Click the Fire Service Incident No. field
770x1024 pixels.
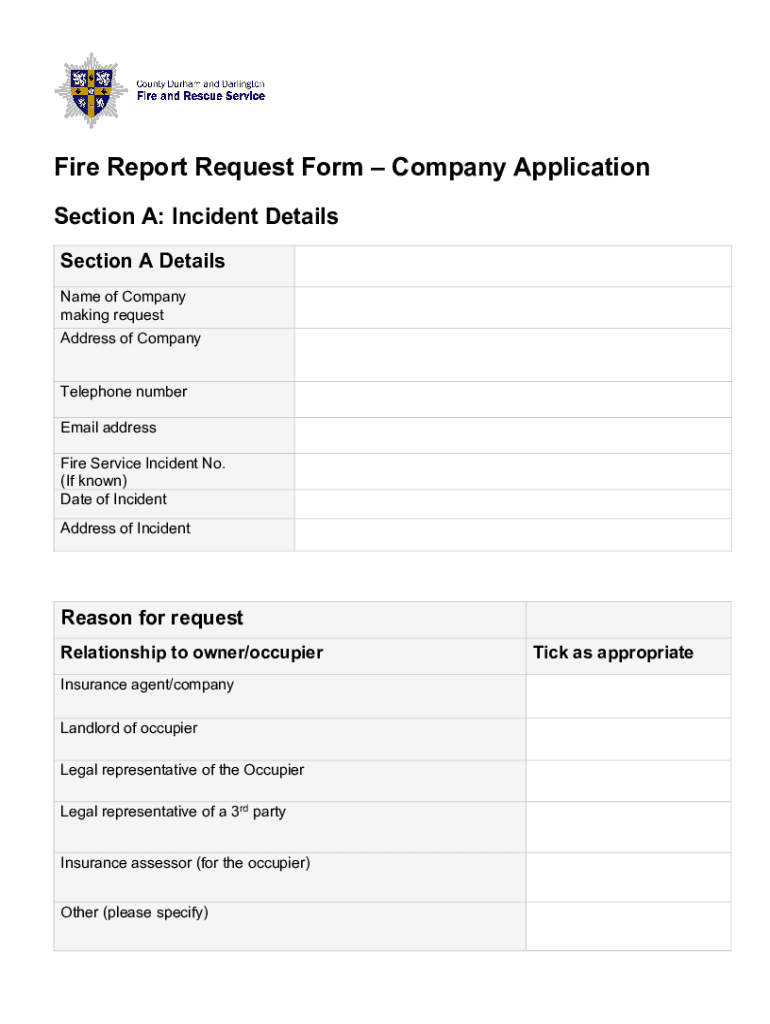point(512,471)
